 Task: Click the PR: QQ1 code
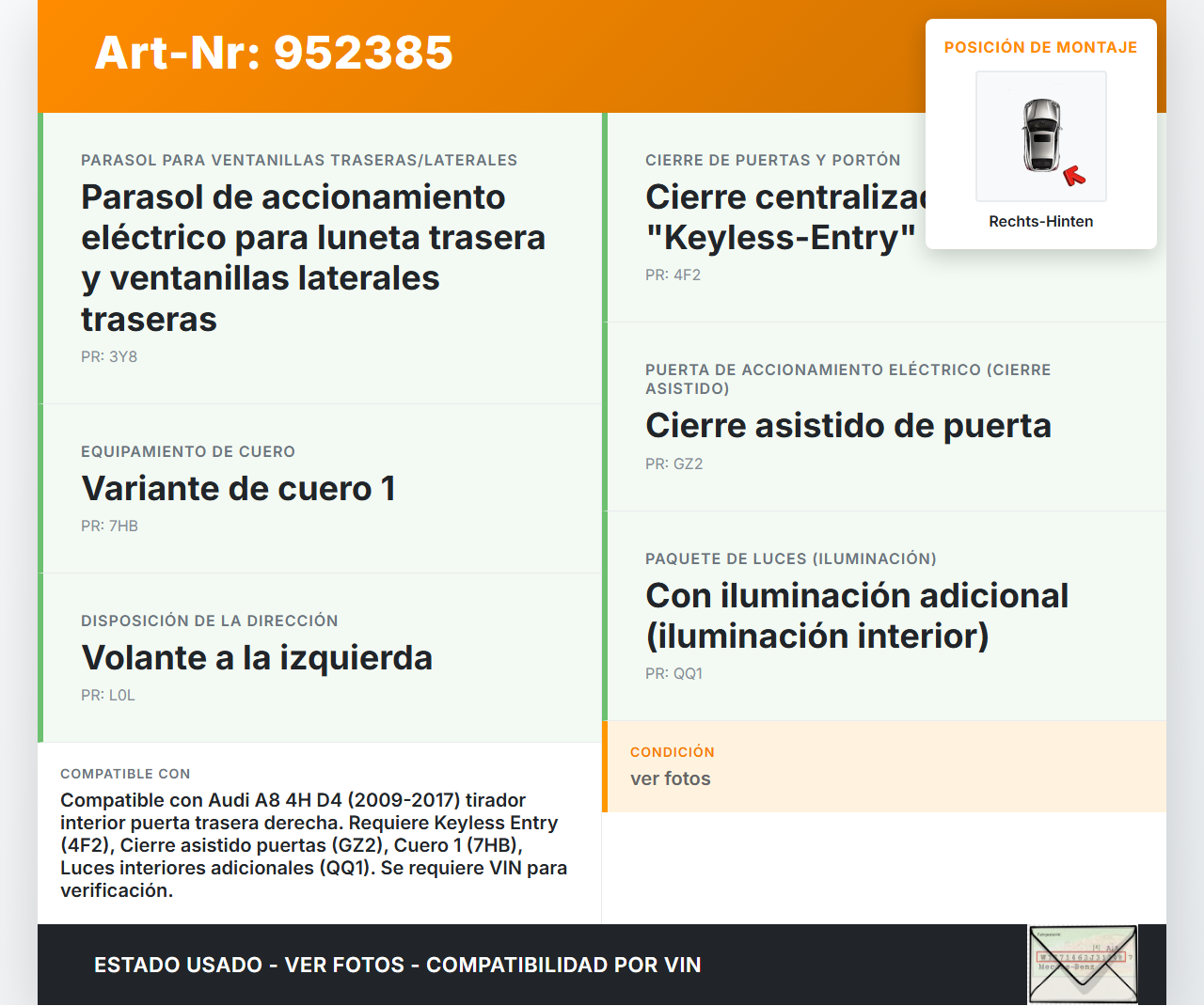(673, 673)
